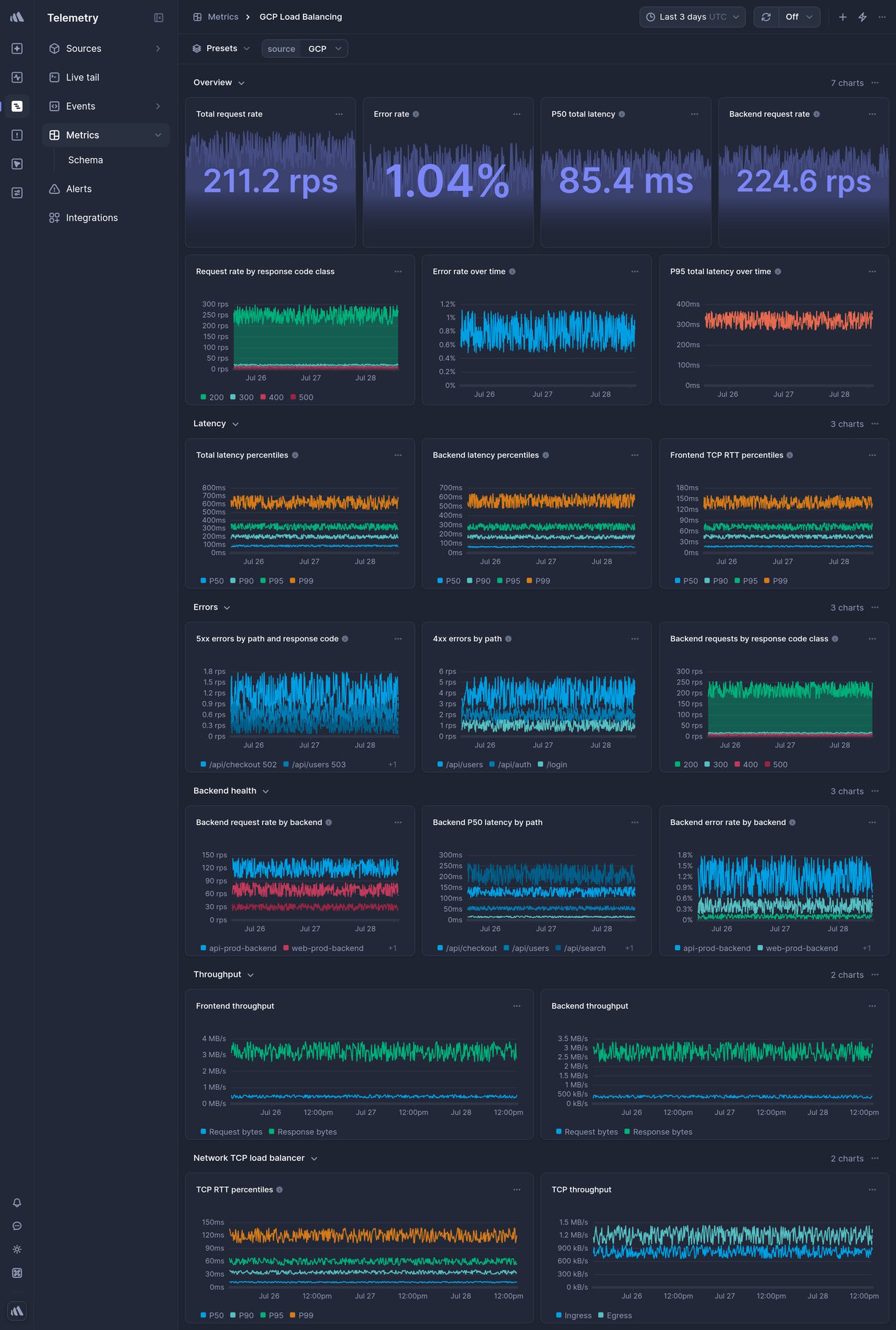Open the refresh icon next to Off
This screenshot has height=1330, width=896.
tap(766, 17)
